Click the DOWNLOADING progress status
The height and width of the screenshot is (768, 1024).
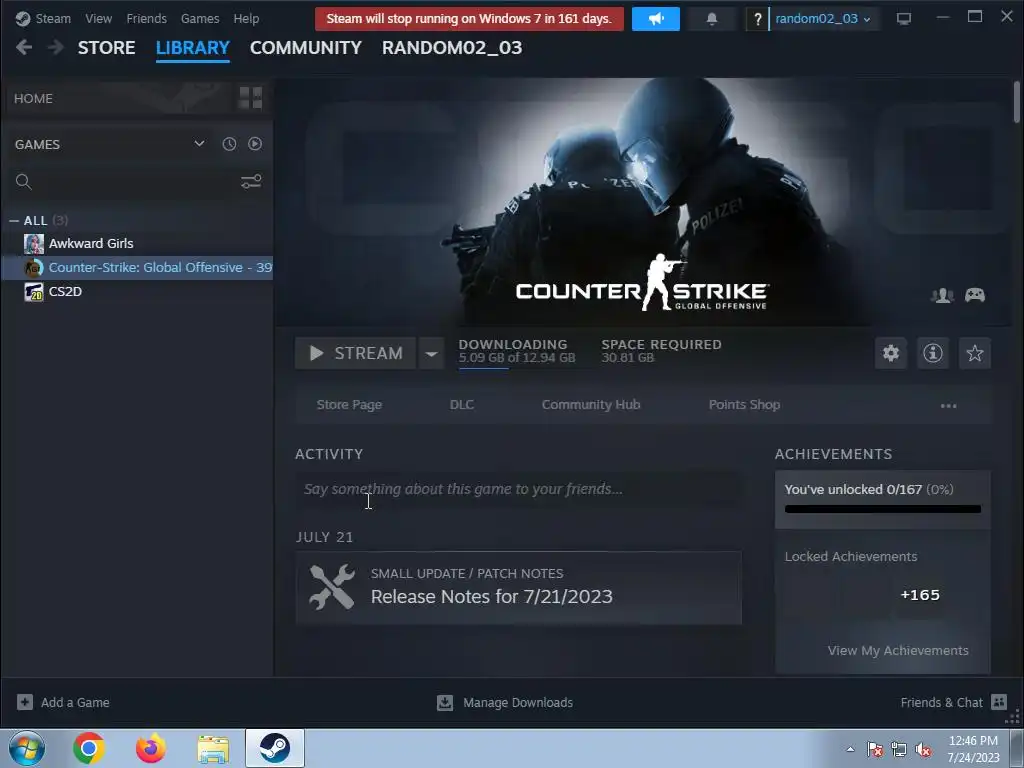point(517,351)
